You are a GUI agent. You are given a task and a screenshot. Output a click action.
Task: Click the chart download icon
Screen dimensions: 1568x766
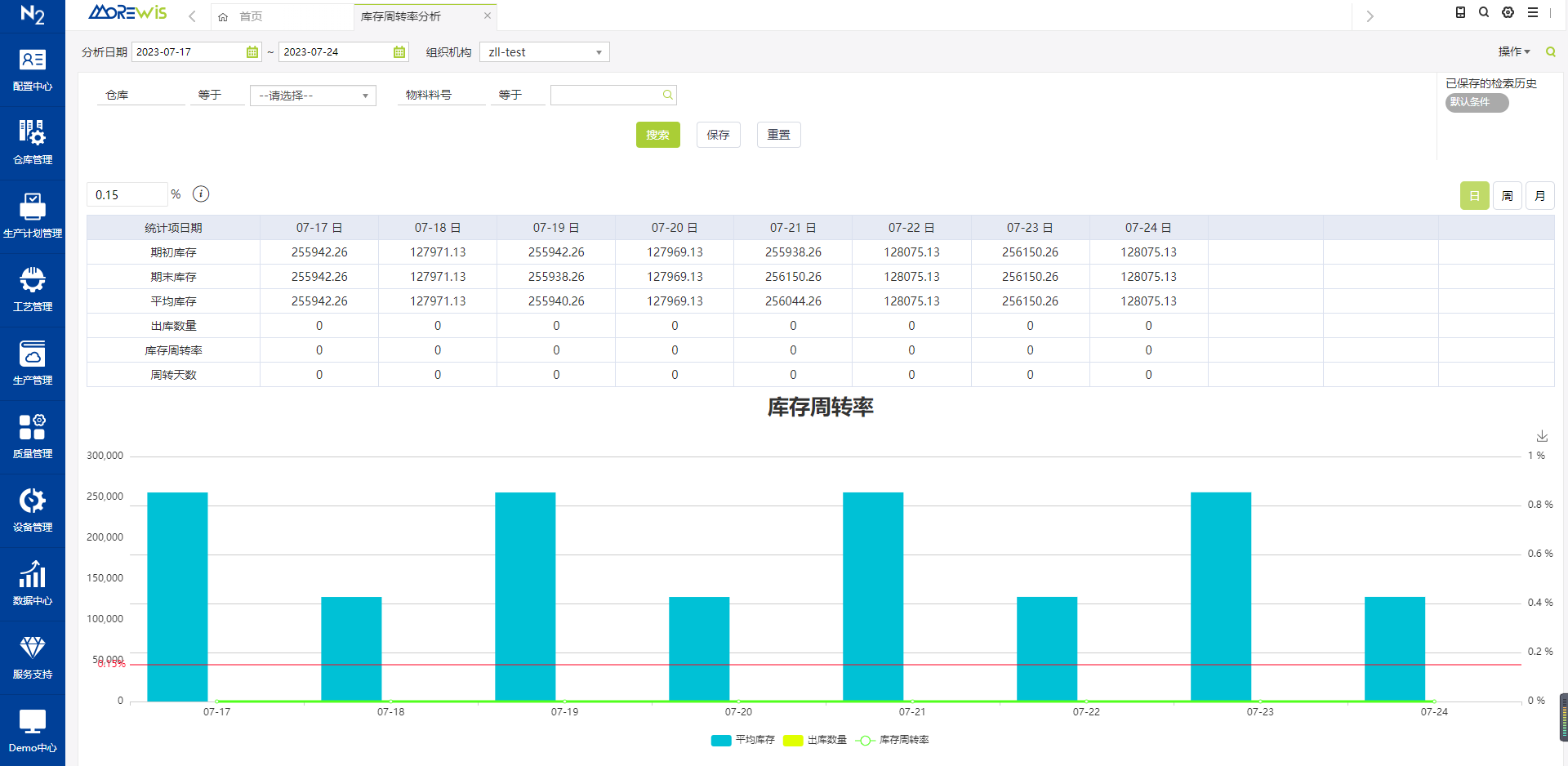[x=1542, y=436]
